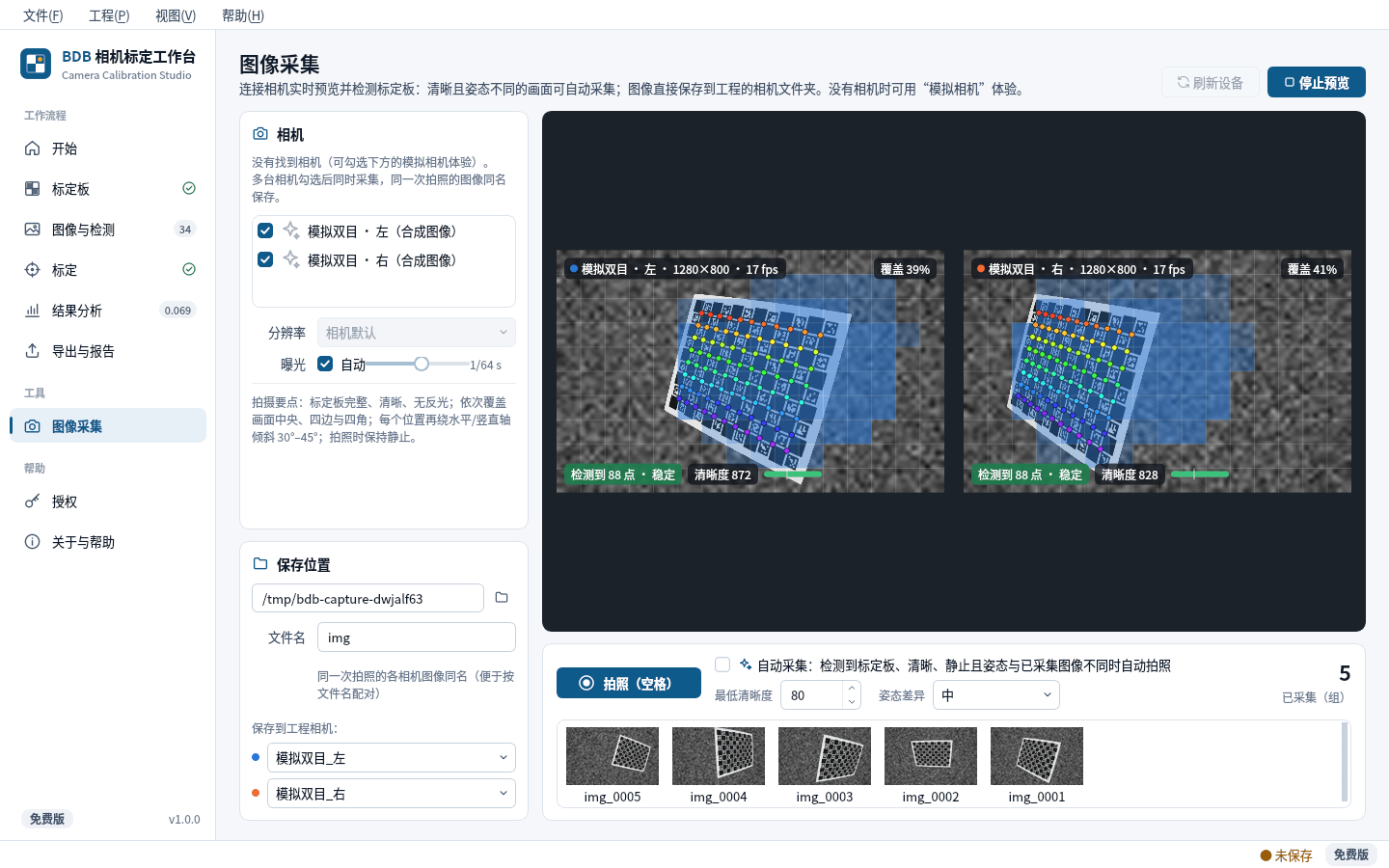Toggle 模拟双目 · 左 camera checkbox
Viewport: 1389px width, 868px height.
(x=265, y=231)
